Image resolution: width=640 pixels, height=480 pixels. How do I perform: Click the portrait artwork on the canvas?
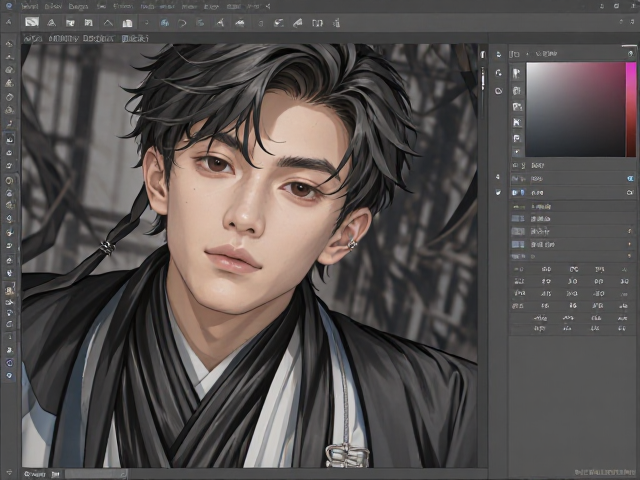click(249, 256)
